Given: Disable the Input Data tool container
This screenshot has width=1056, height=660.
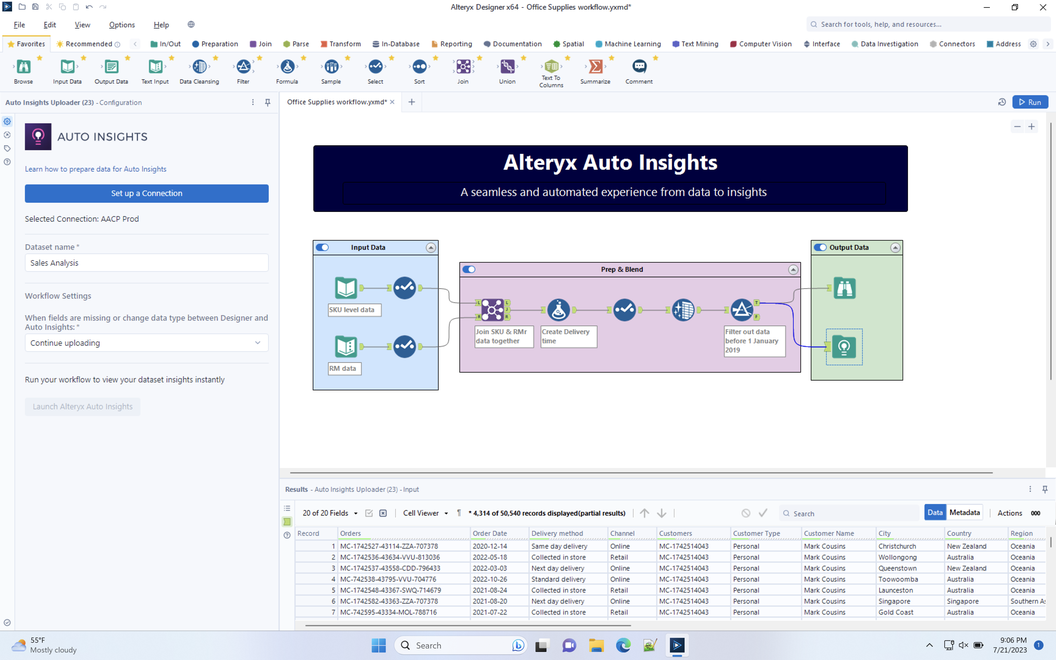Looking at the screenshot, I should pyautogui.click(x=321, y=247).
